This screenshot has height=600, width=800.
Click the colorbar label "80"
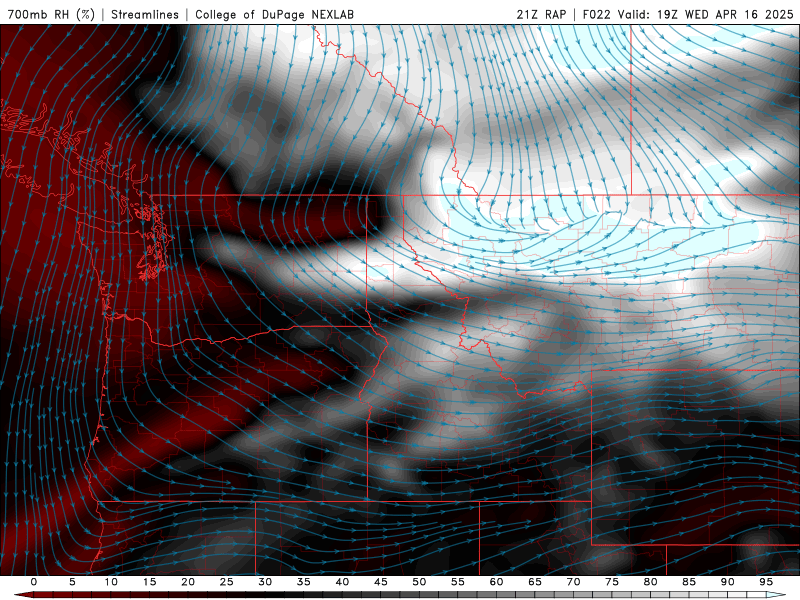(x=651, y=582)
